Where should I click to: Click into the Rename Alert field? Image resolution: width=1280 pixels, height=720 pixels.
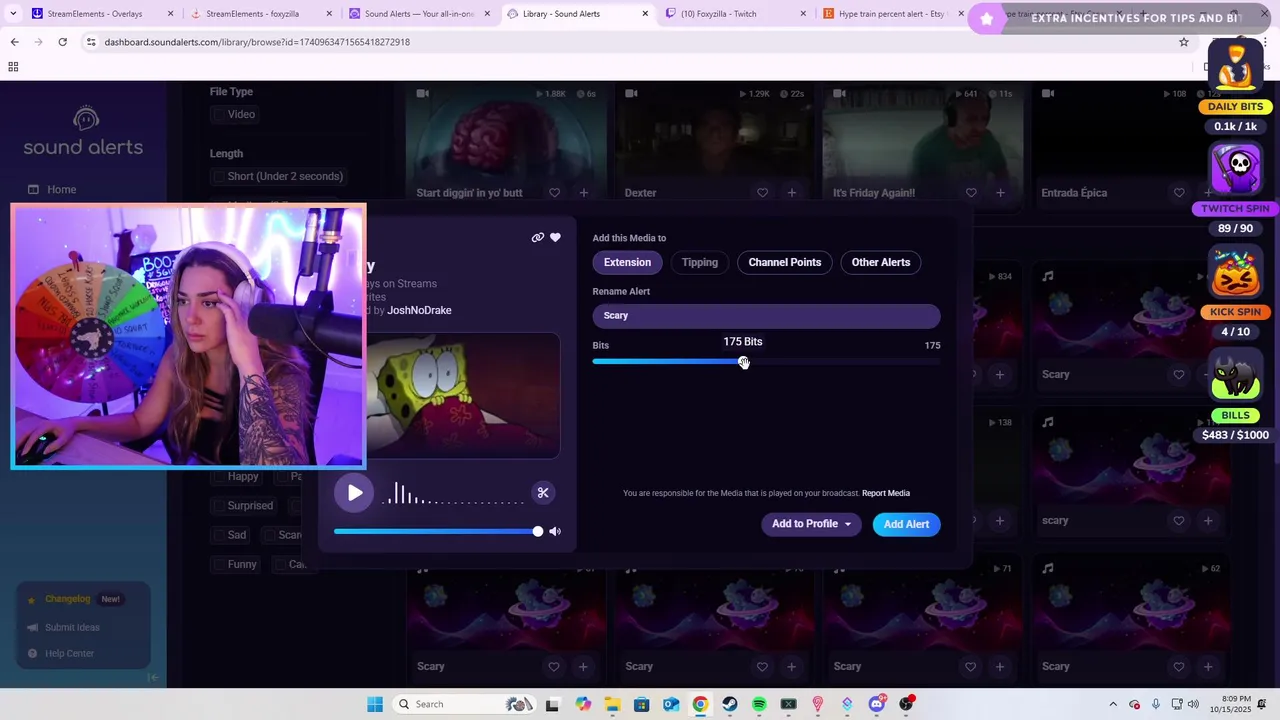(766, 315)
